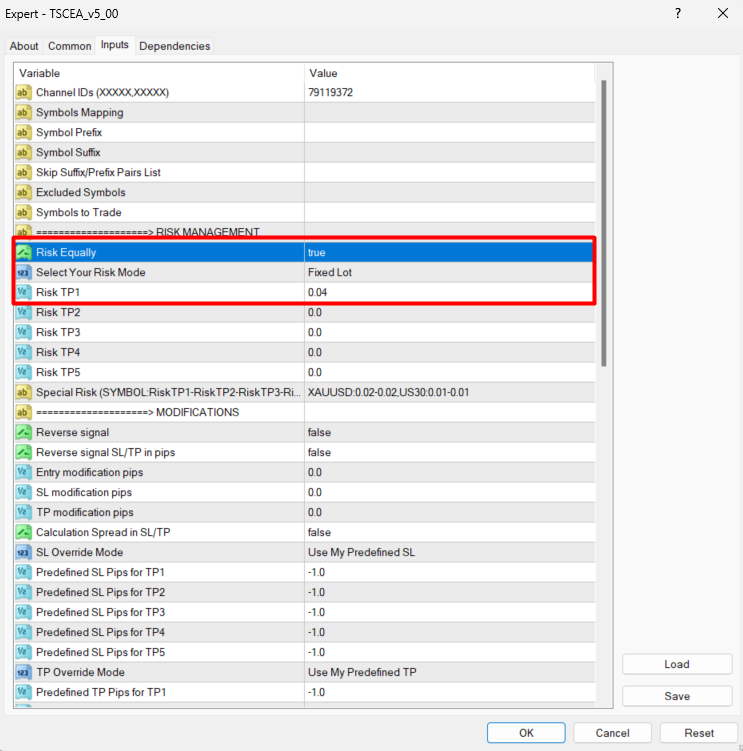Click the decimal icon beside Risk TP1

click(x=24, y=292)
